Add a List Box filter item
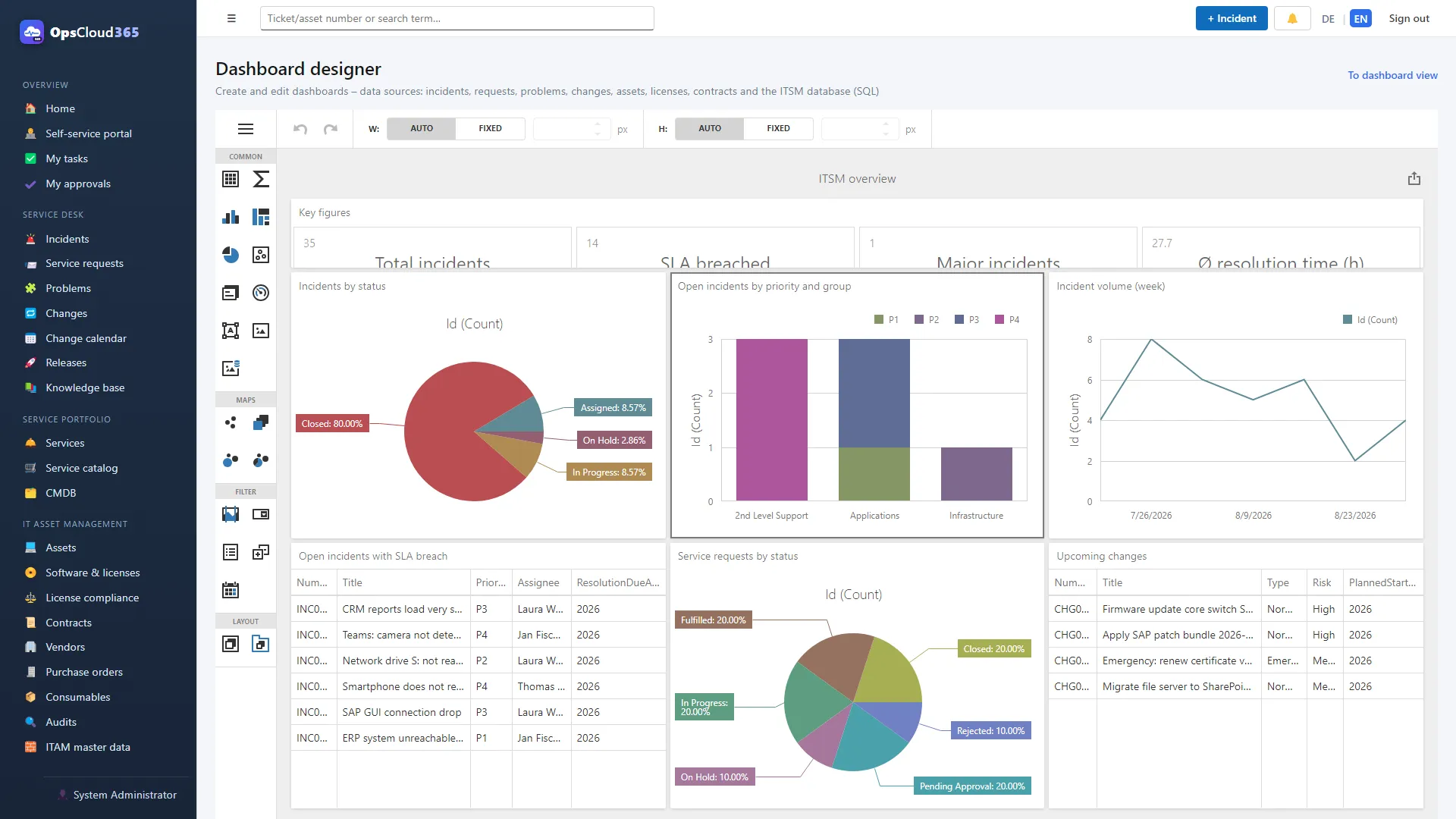1456x819 pixels. (231, 553)
